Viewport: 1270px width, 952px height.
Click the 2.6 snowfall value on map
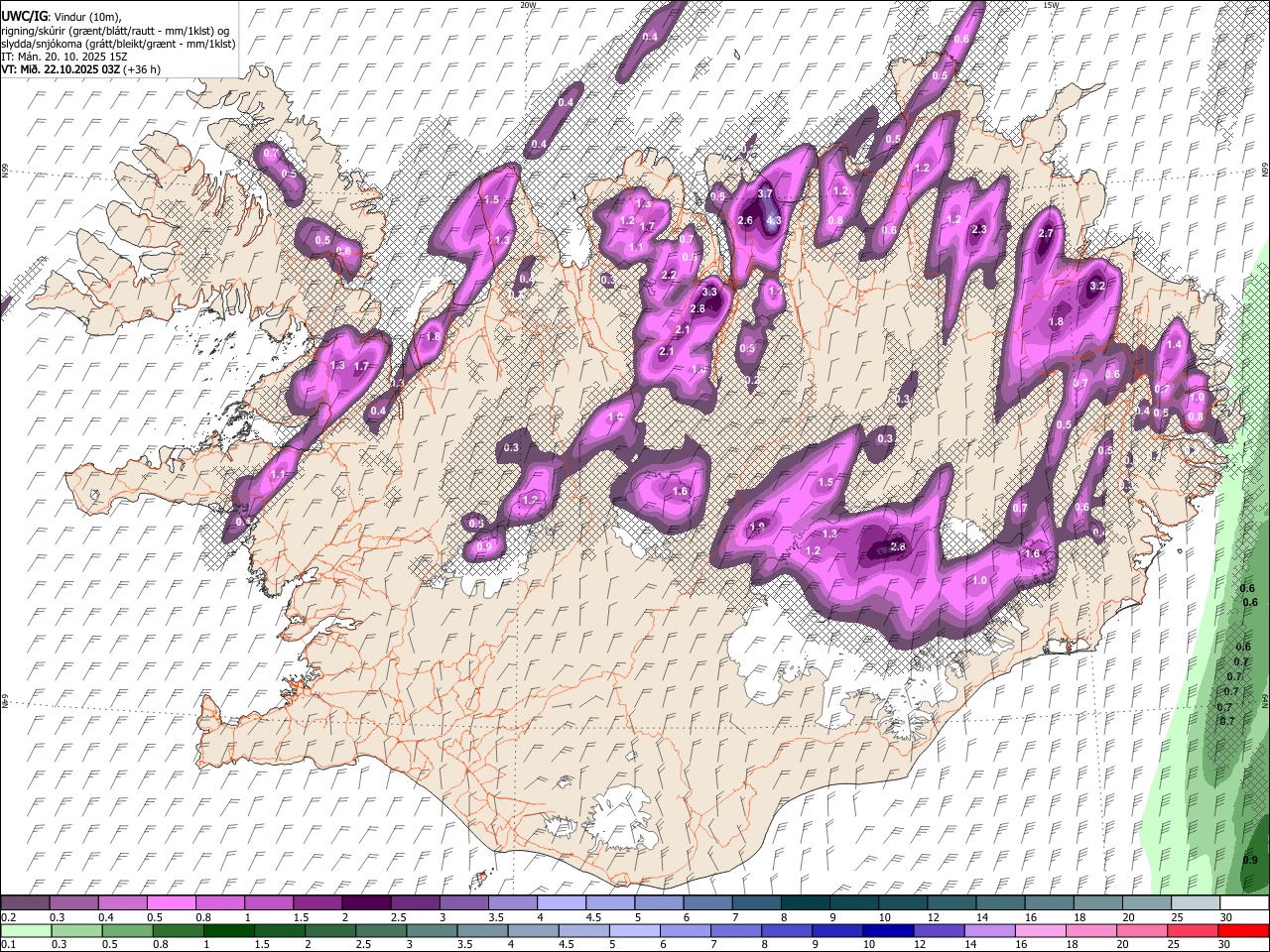746,220
